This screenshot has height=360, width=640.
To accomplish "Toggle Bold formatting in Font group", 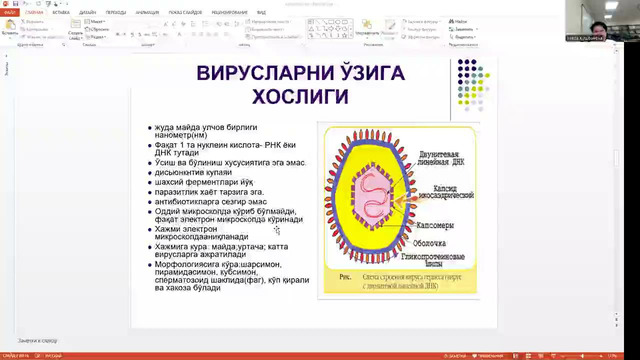I will pos(117,35).
